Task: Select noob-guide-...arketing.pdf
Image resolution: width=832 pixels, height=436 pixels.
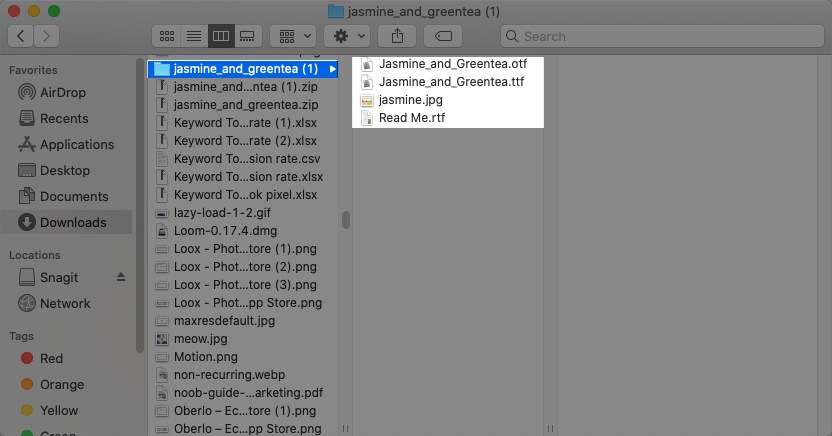Action: coord(242,394)
